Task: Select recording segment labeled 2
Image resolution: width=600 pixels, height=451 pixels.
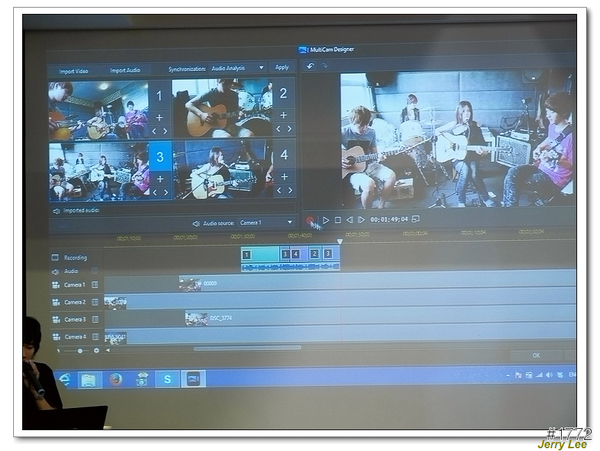Action: 315,254
